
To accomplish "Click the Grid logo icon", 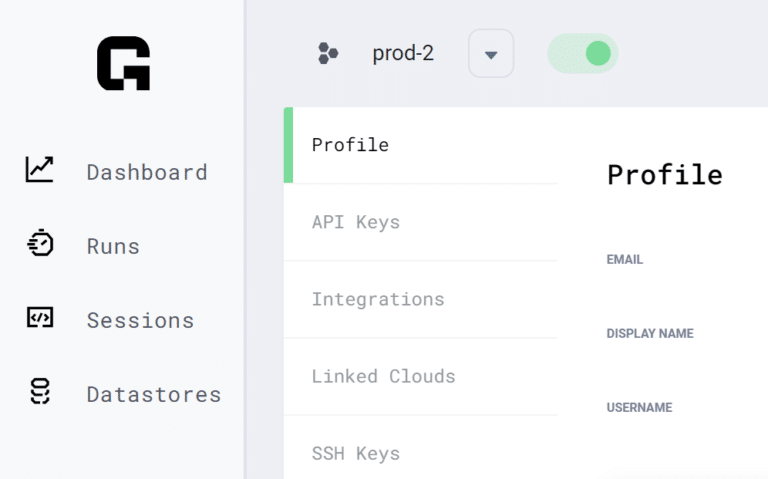I will (123, 64).
